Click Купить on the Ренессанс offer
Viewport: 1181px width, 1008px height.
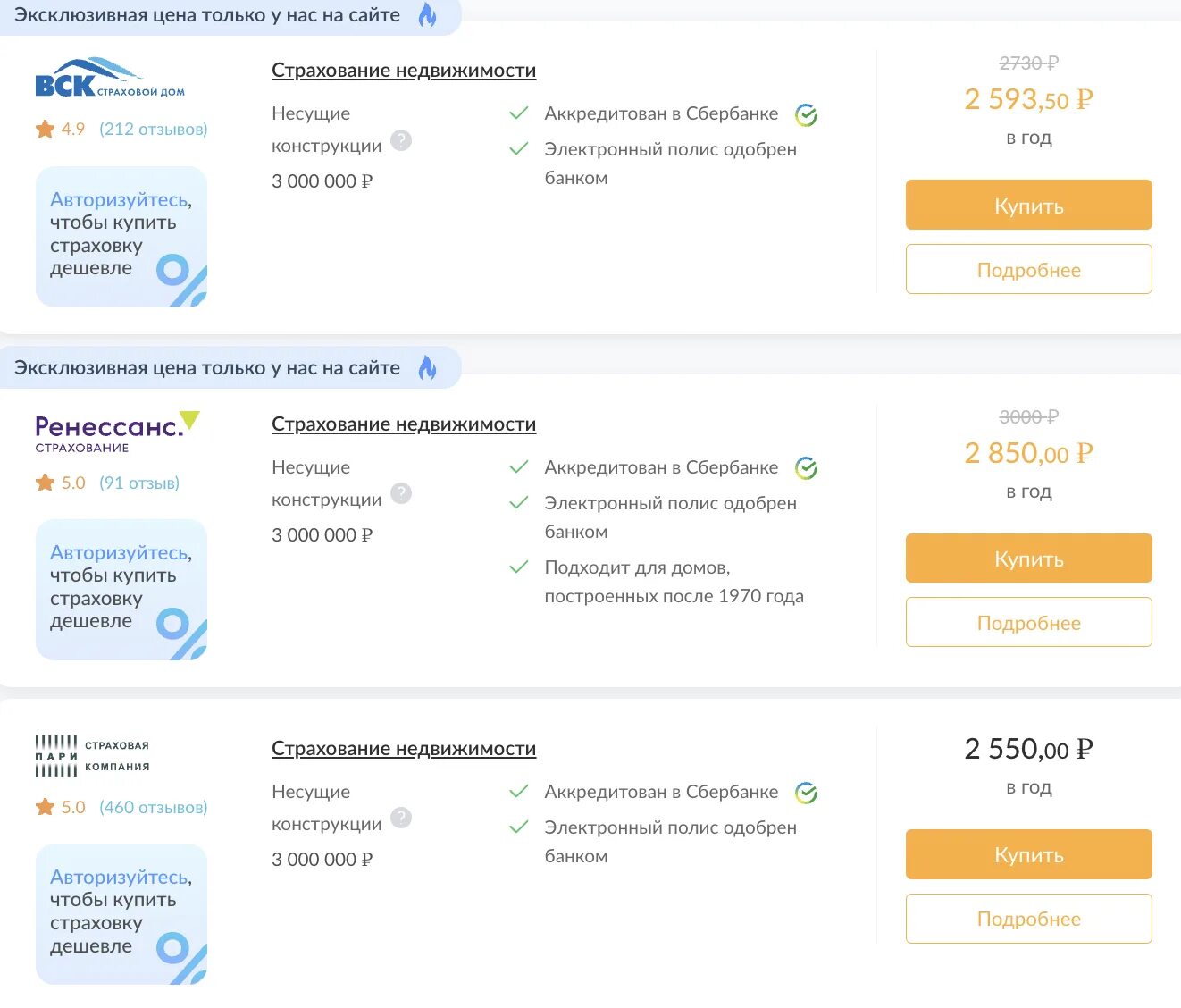click(1027, 558)
